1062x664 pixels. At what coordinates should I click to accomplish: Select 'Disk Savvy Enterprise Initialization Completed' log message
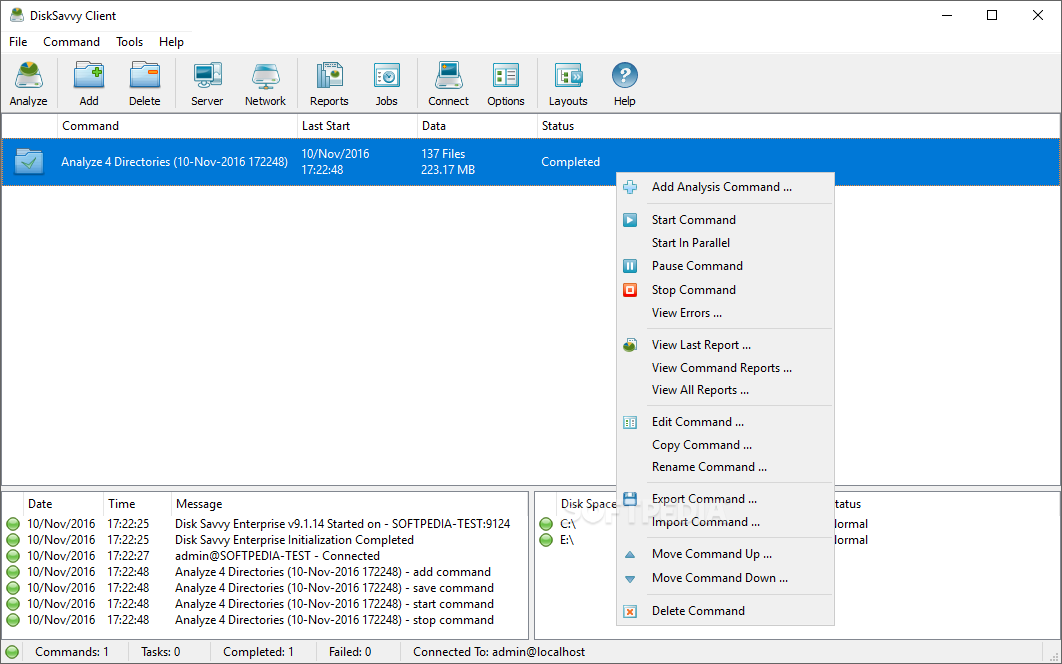click(x=295, y=540)
